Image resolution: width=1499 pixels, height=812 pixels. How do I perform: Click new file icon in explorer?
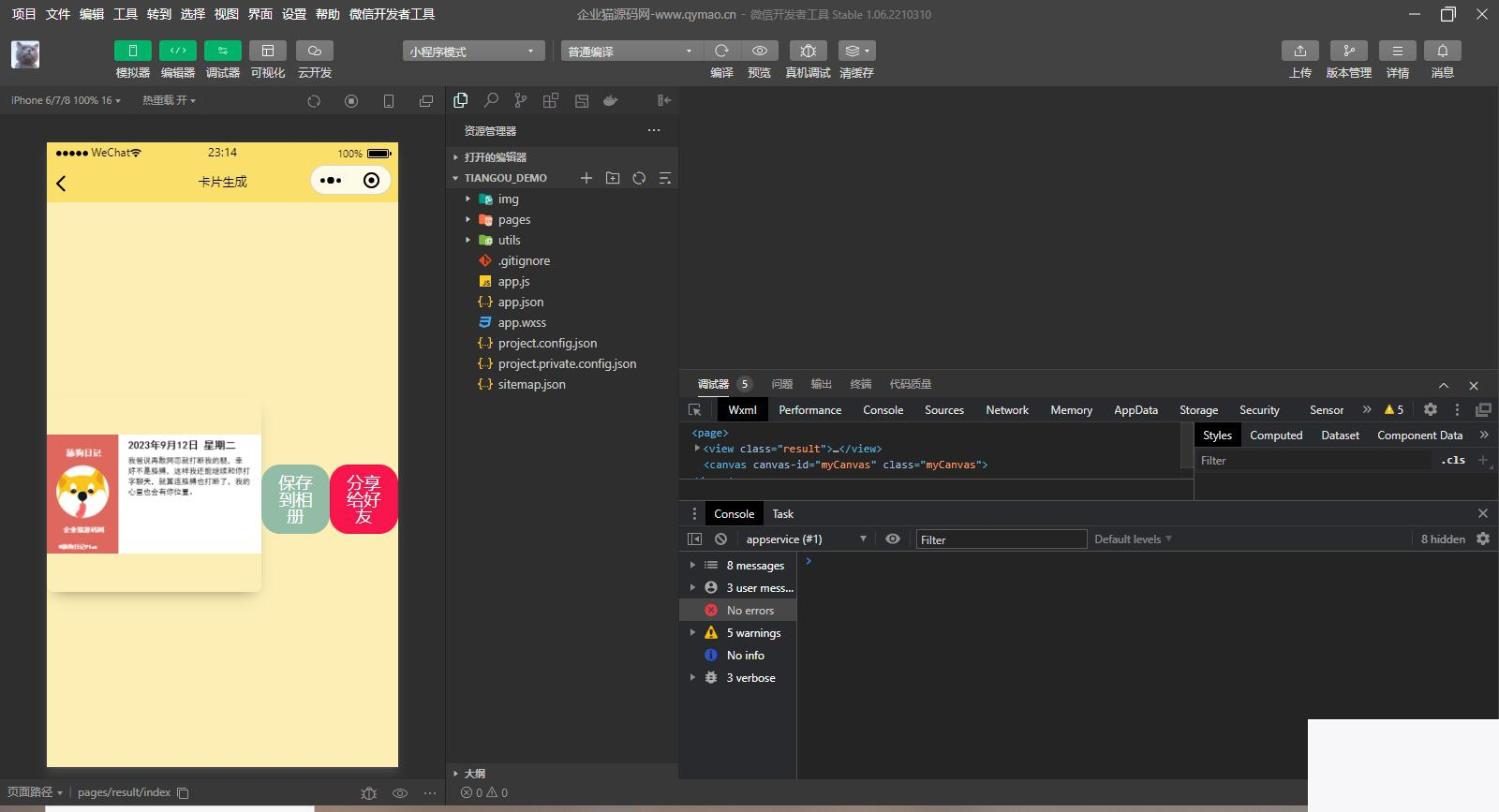point(586,178)
